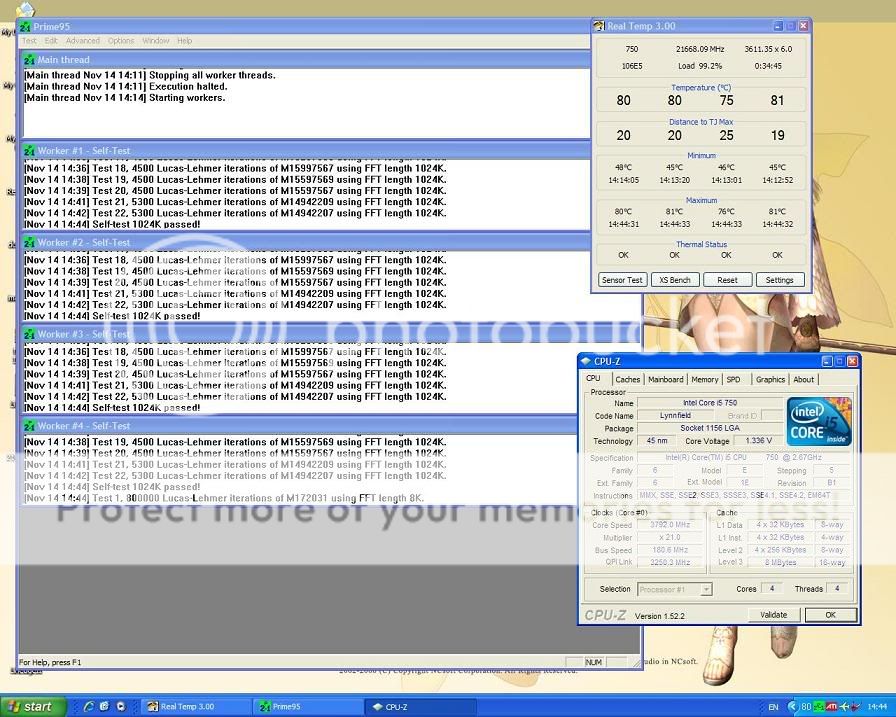Click the Real Temp title bar icon

tap(598, 26)
